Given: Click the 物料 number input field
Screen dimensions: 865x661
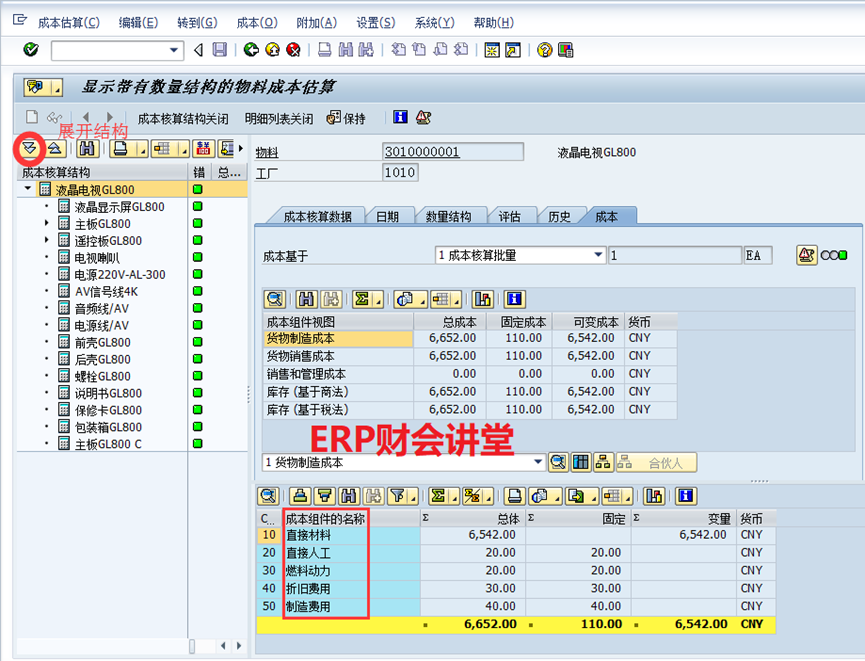Looking at the screenshot, I should pyautogui.click(x=452, y=152).
